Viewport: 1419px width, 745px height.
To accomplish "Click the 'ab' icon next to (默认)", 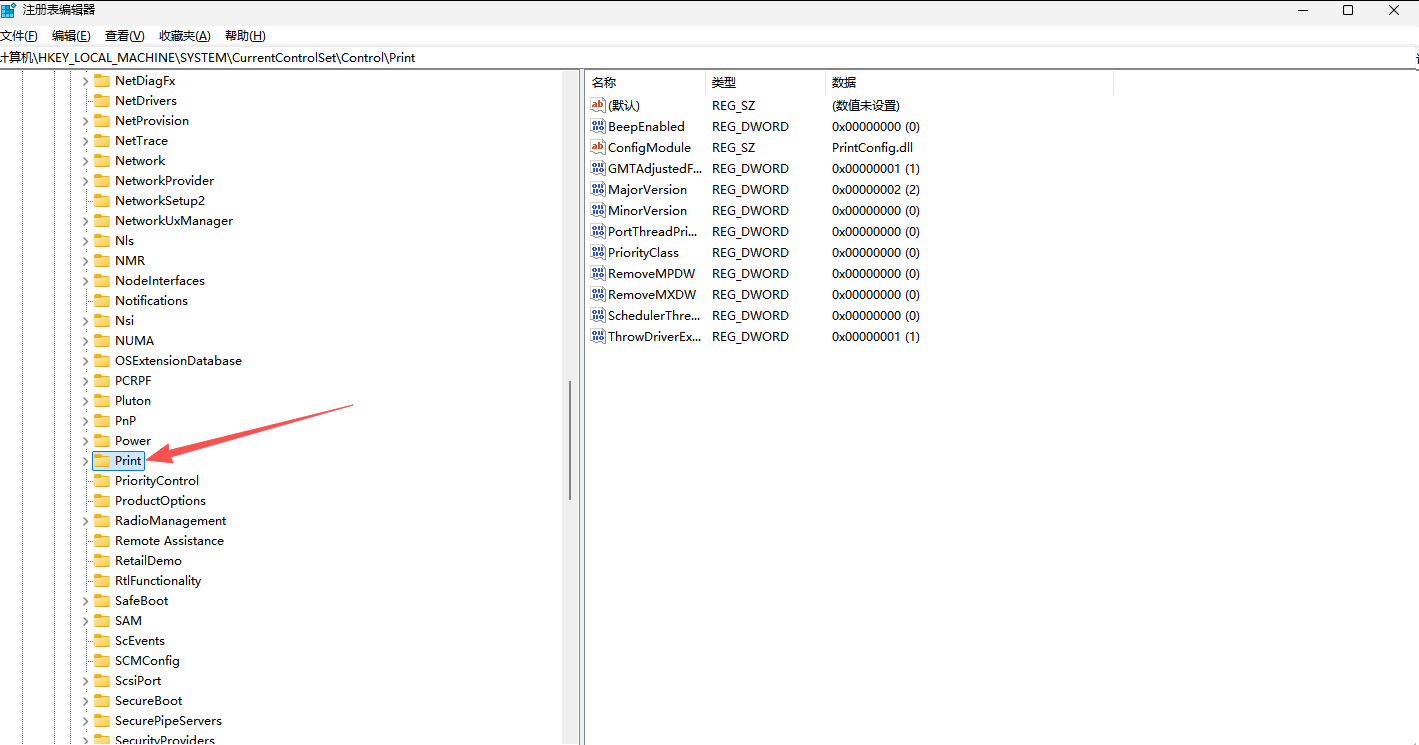I will pos(598,105).
